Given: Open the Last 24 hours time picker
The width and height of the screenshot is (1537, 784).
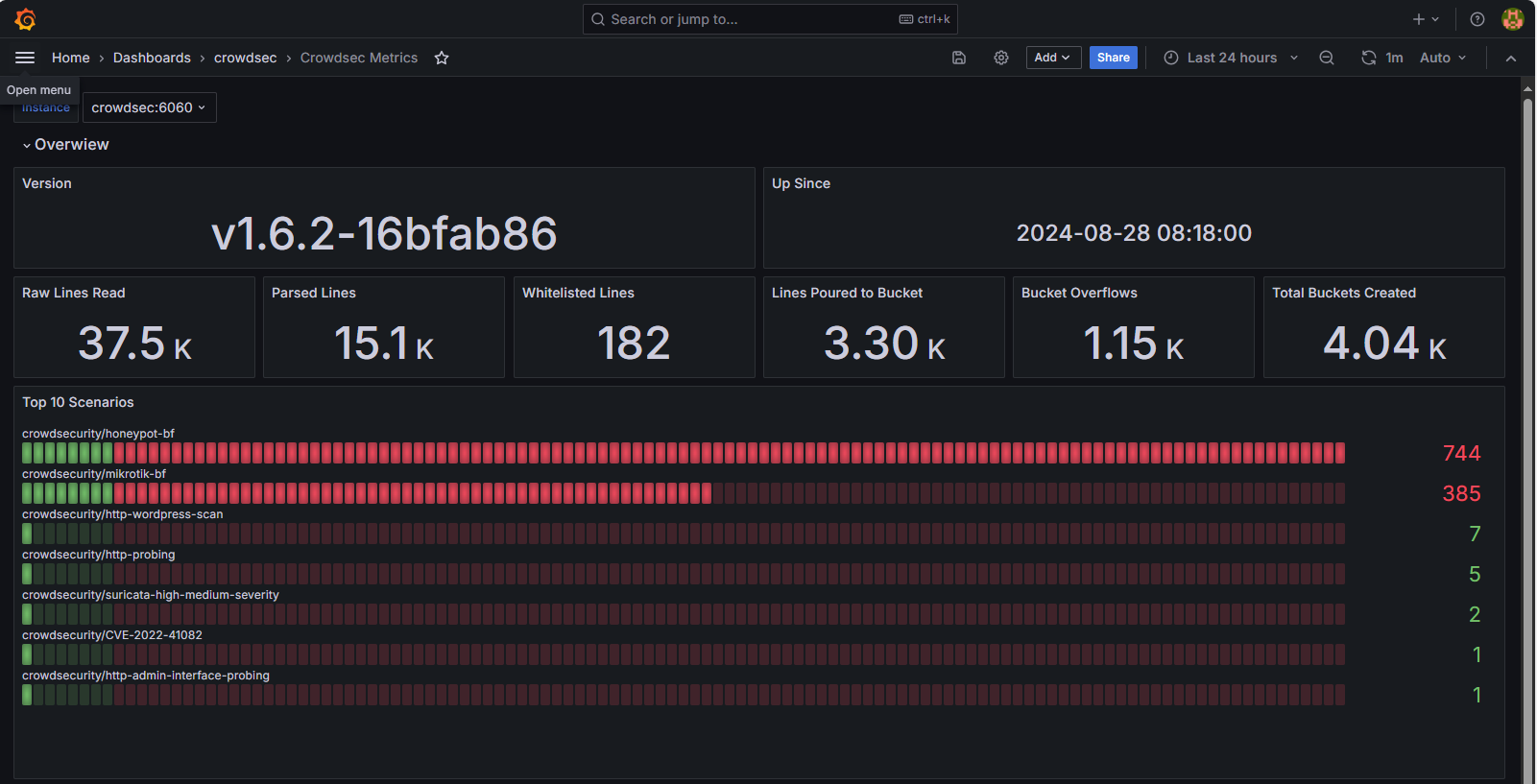Looking at the screenshot, I should coord(1232,58).
